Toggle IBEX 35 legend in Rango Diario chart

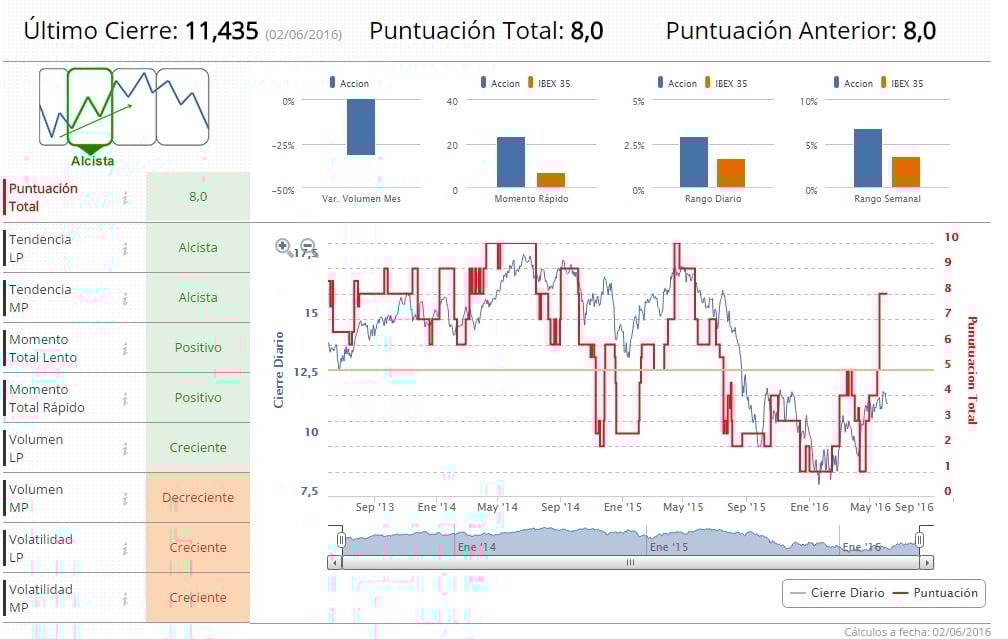[726, 83]
